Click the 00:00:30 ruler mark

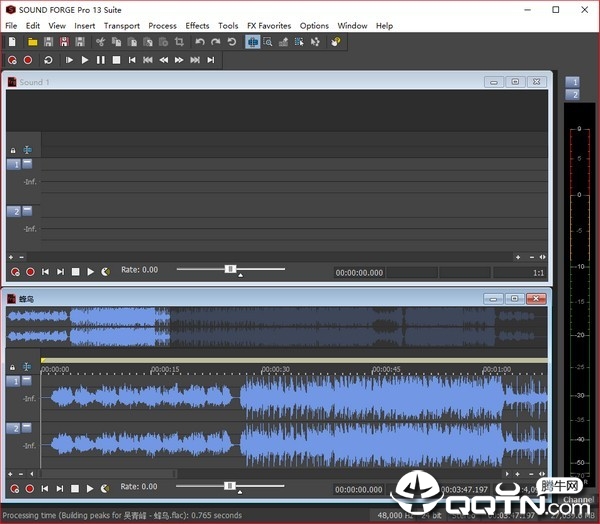[276, 369]
